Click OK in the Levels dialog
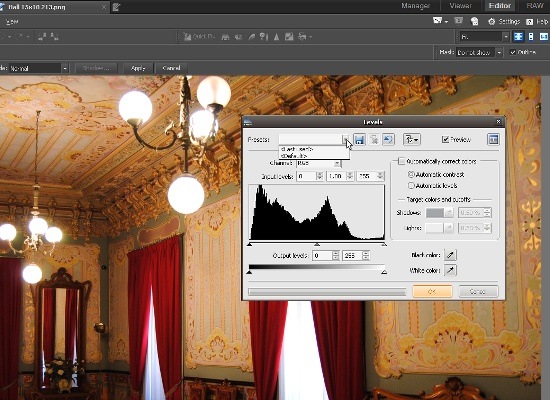The width and height of the screenshot is (550, 400). point(432,291)
